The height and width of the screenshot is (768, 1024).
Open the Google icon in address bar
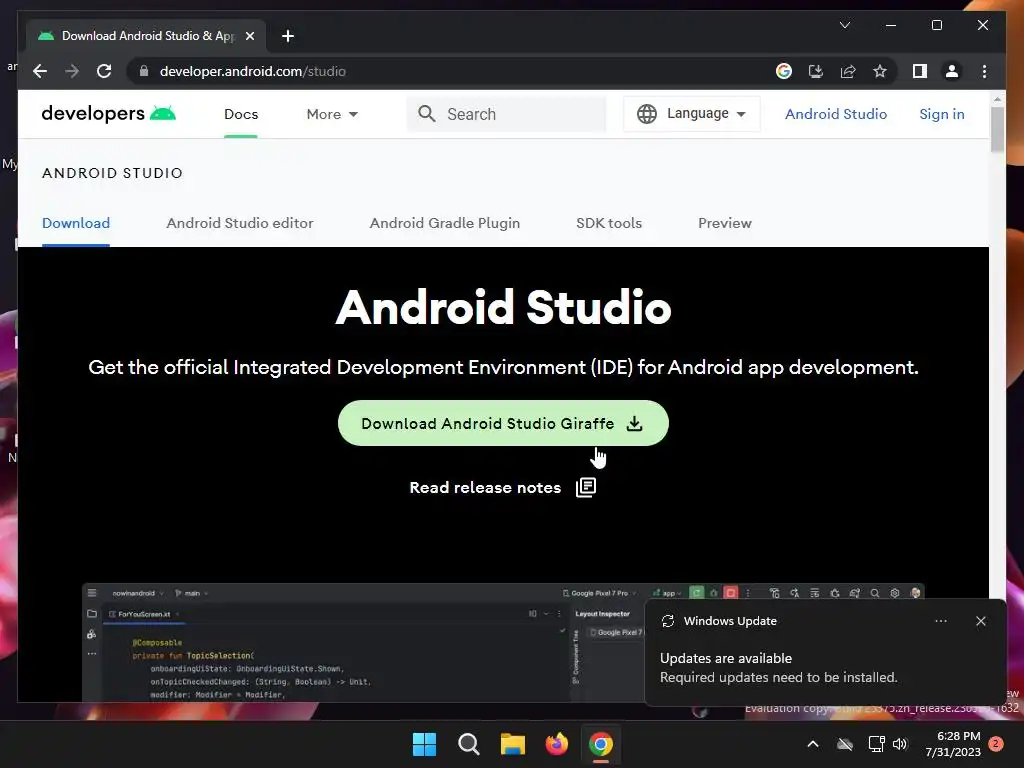(784, 71)
